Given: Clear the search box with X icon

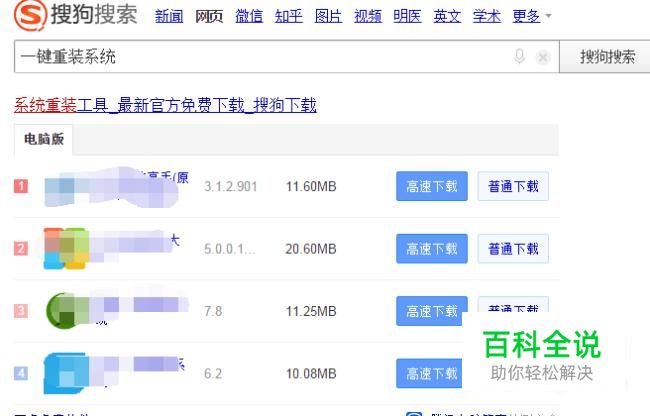Looking at the screenshot, I should [x=543, y=57].
